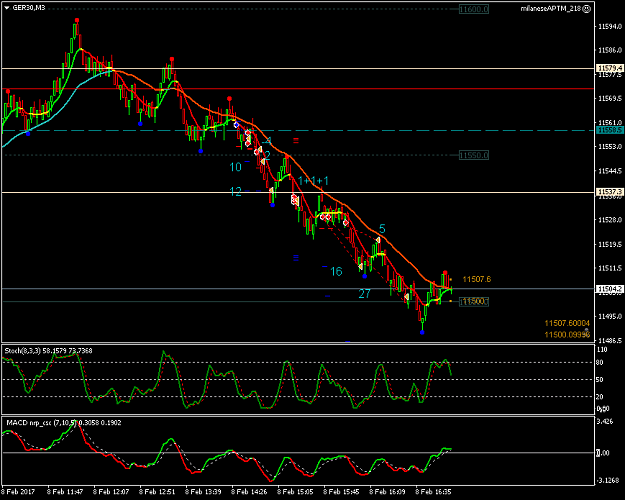Click the MACD scale value 3.426
Image resolution: width=625 pixels, height=500 pixels.
click(605, 421)
